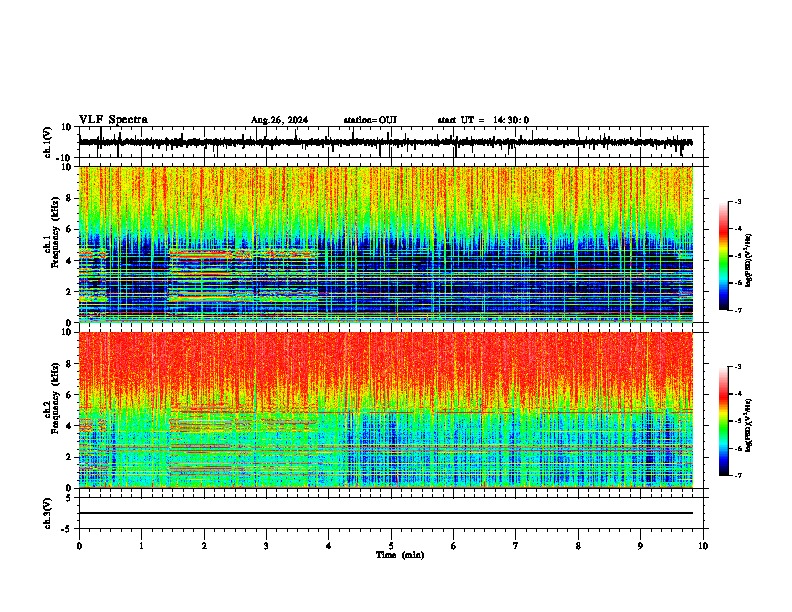The height and width of the screenshot is (612, 792).
Task: Click the ch.2 spectrogram 6 kHz tick label
Action: pos(69,395)
